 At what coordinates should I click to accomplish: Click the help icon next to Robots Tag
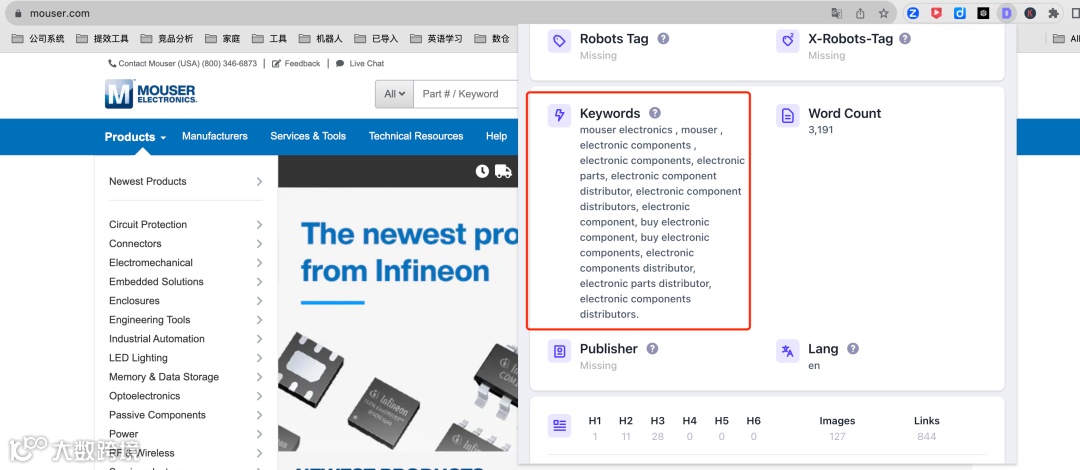pyautogui.click(x=663, y=39)
